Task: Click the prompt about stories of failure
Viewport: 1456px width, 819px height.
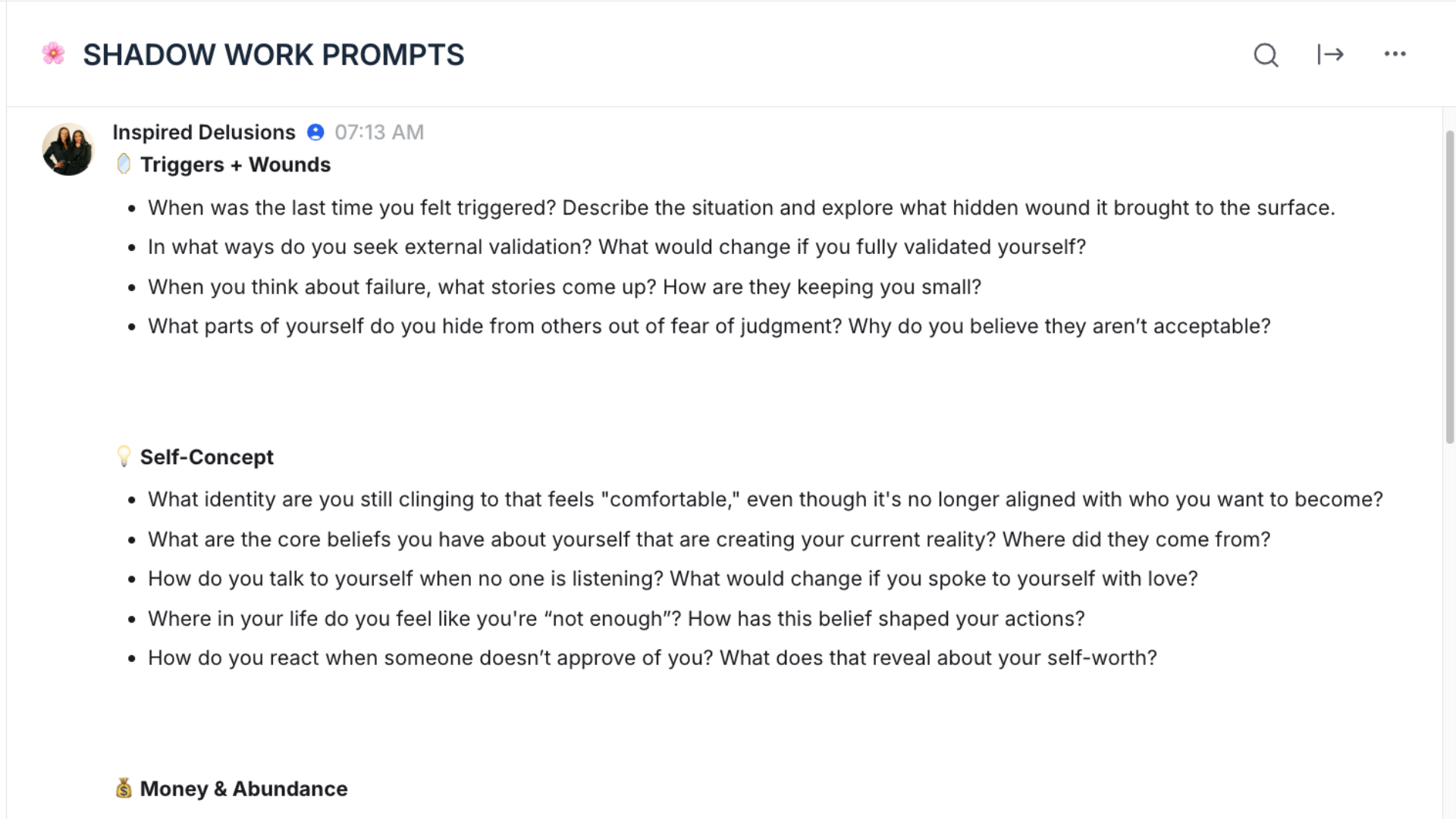Action: point(564,287)
